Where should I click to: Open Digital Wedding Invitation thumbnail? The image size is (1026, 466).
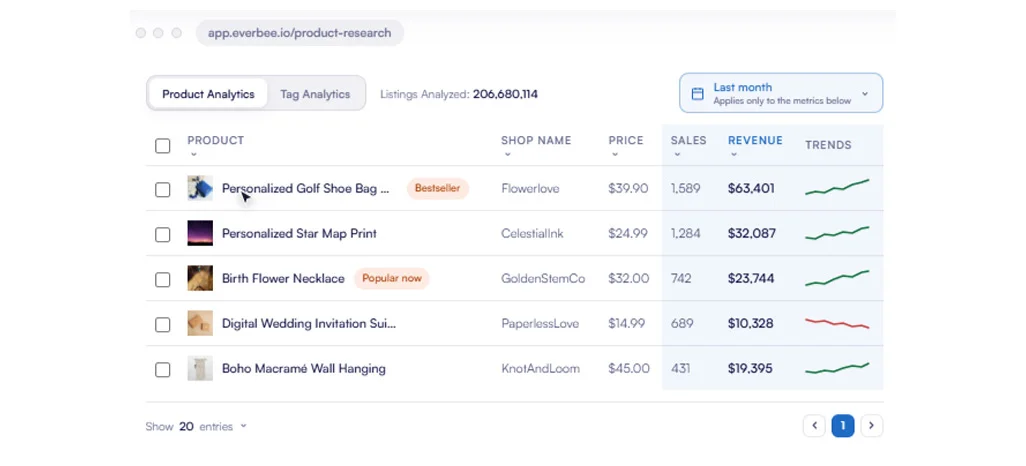(x=200, y=323)
